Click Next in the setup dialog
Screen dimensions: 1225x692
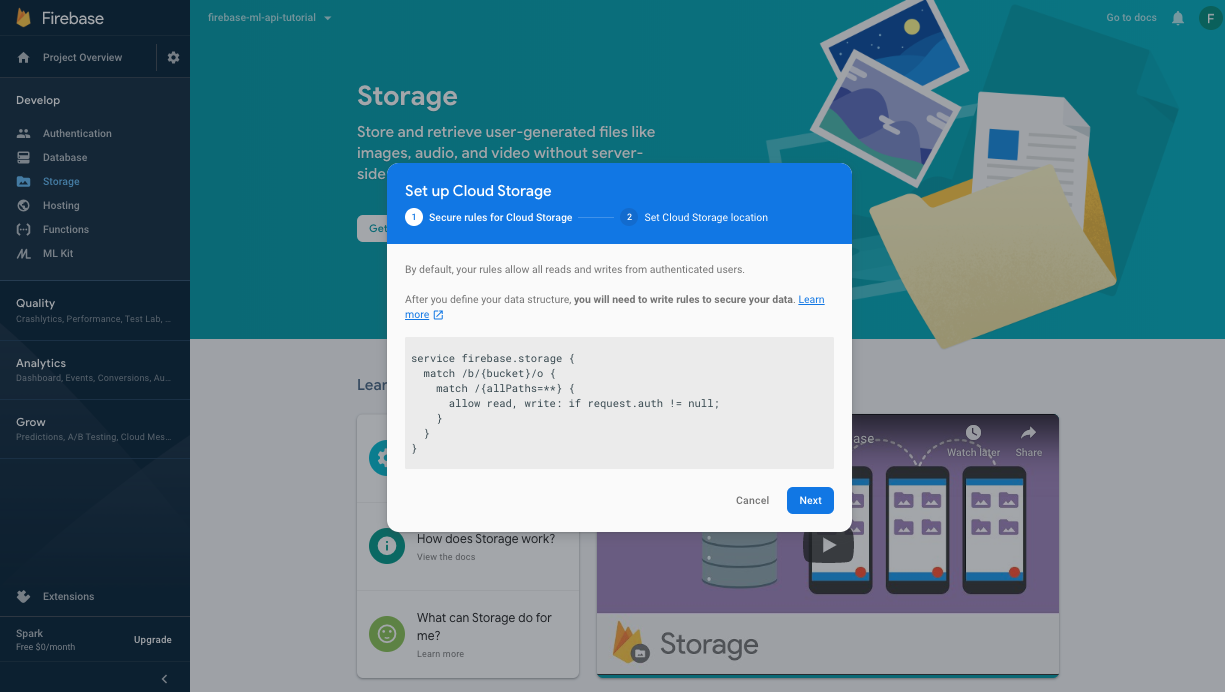coord(810,500)
